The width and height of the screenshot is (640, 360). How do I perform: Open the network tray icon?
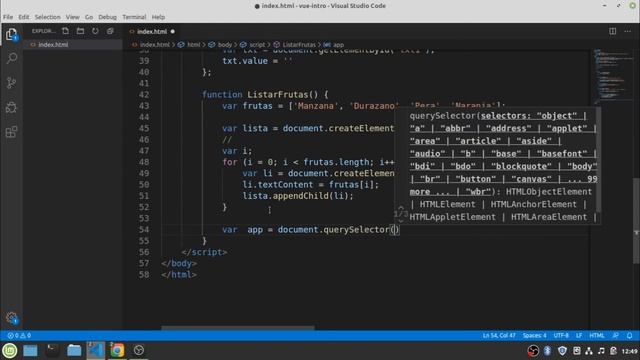589,351
